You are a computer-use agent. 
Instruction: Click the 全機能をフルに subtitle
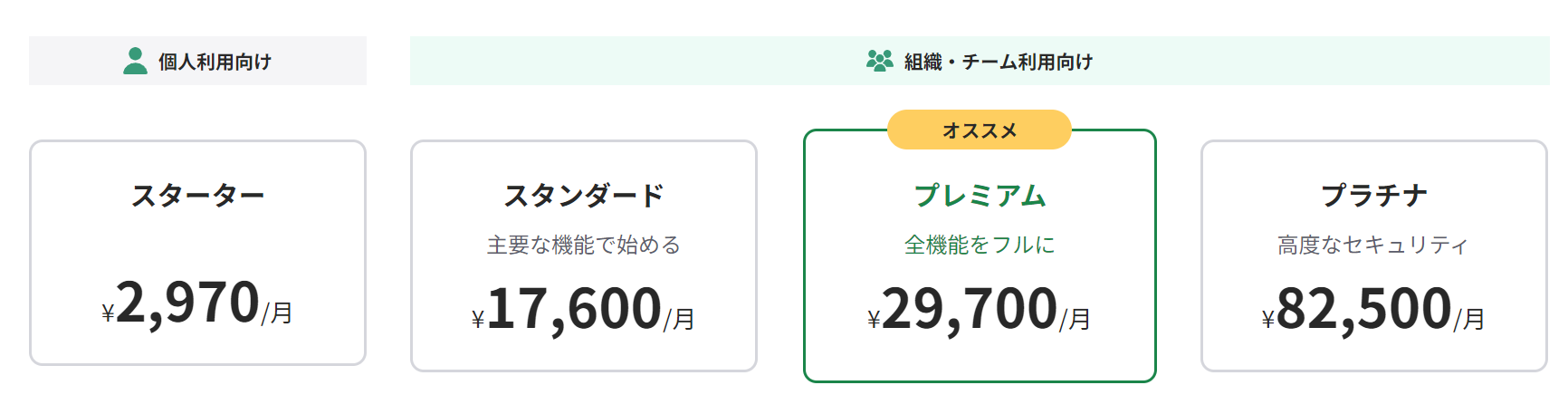980,246
